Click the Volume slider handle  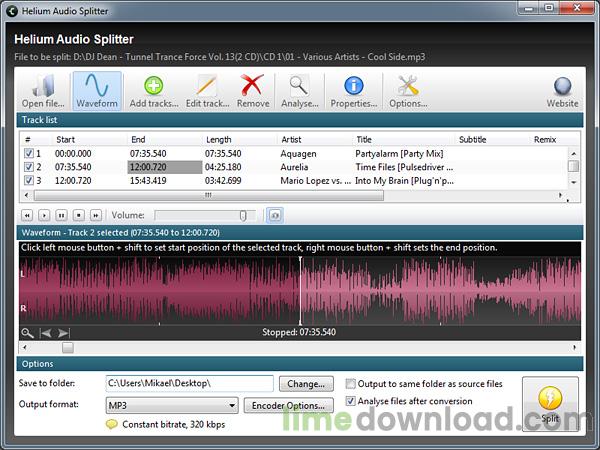click(x=243, y=215)
